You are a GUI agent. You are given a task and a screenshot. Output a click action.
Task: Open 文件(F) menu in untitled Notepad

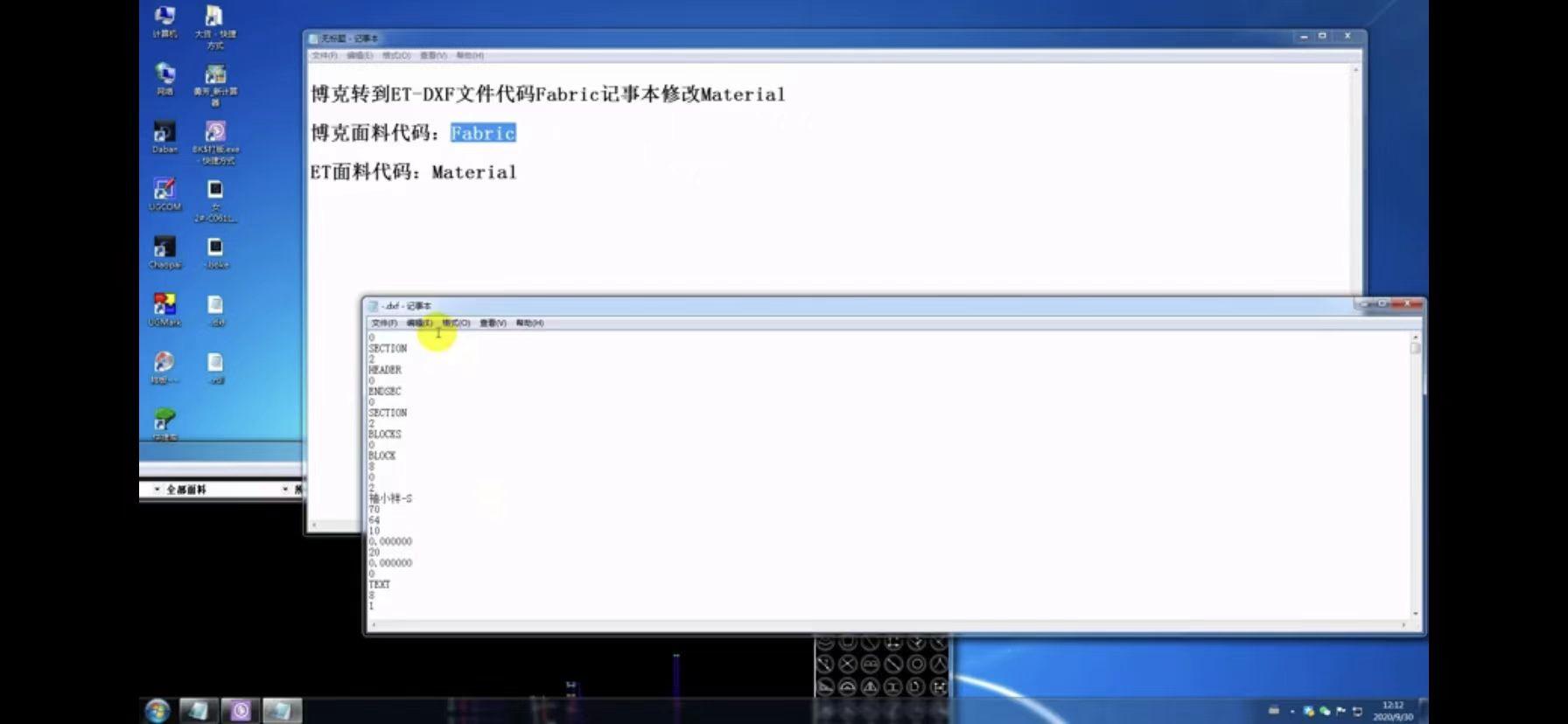pos(325,55)
